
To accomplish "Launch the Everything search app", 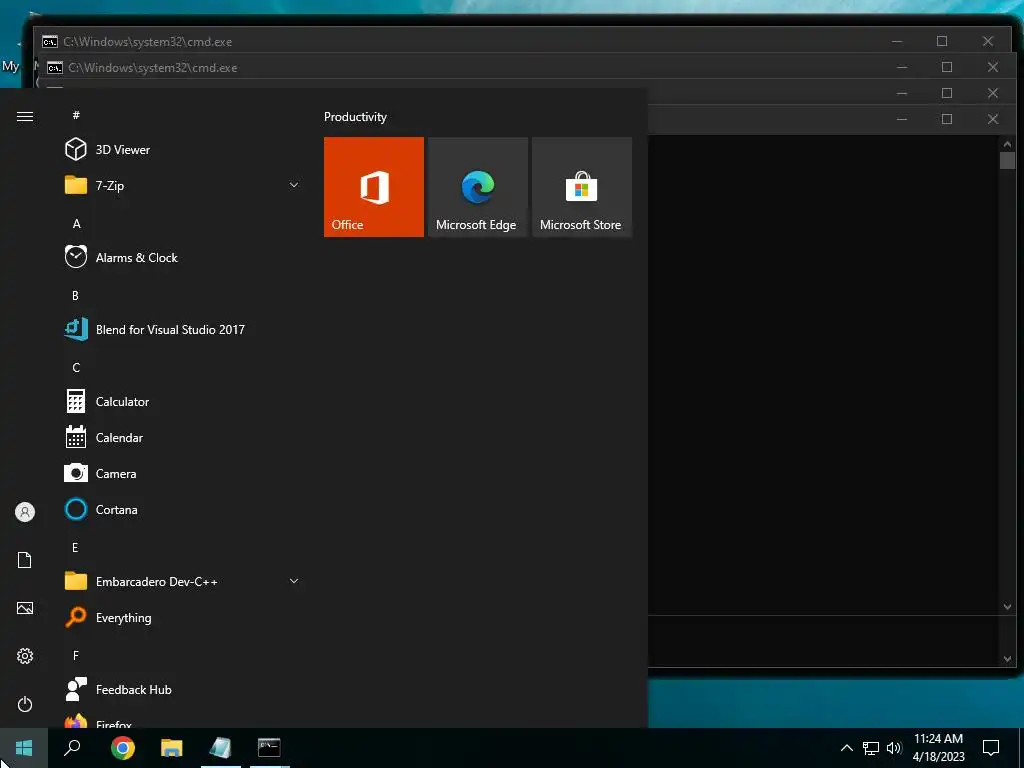I will point(183,617).
